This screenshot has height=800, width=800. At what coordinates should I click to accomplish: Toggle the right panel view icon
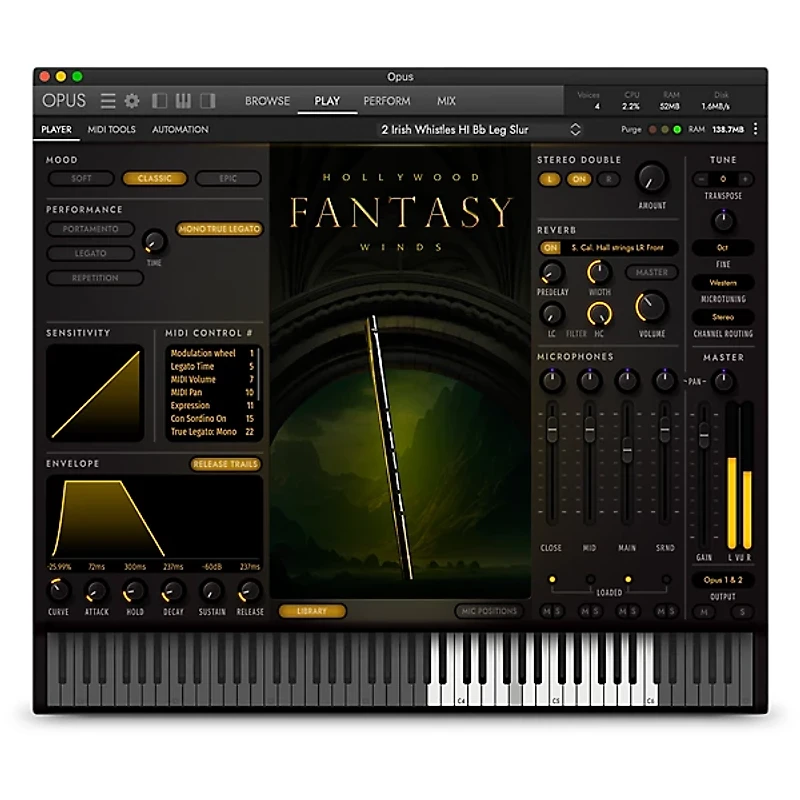click(205, 100)
